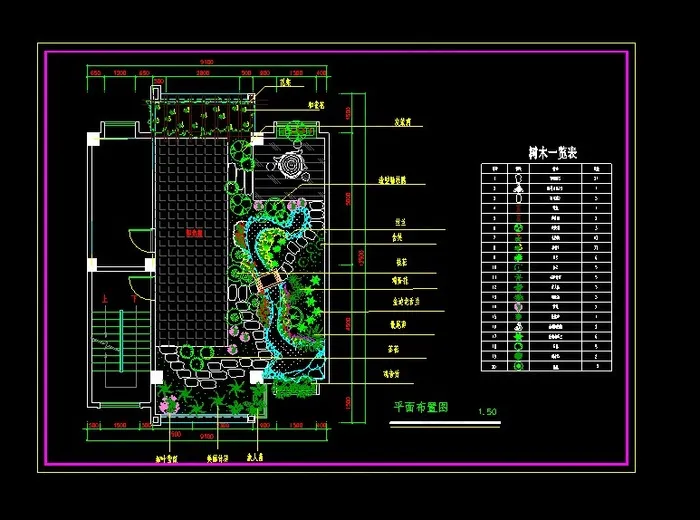Select the 平面布置图 drawing title
The width and height of the screenshot is (700, 520).
tap(420, 407)
